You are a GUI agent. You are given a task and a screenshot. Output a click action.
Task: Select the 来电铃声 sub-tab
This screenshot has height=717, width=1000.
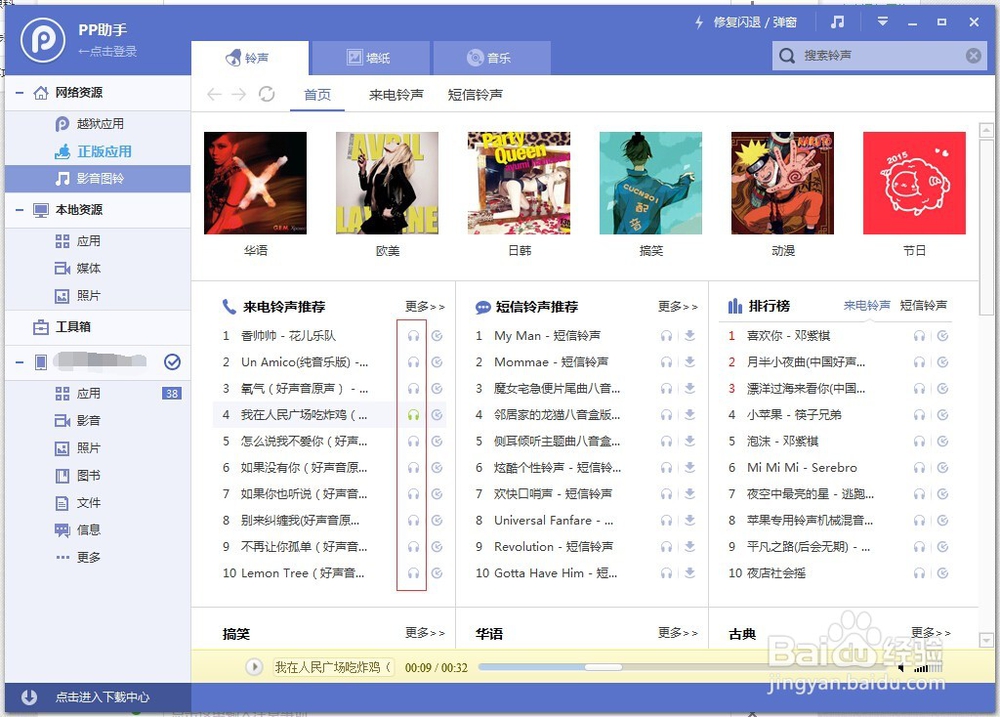coord(396,95)
